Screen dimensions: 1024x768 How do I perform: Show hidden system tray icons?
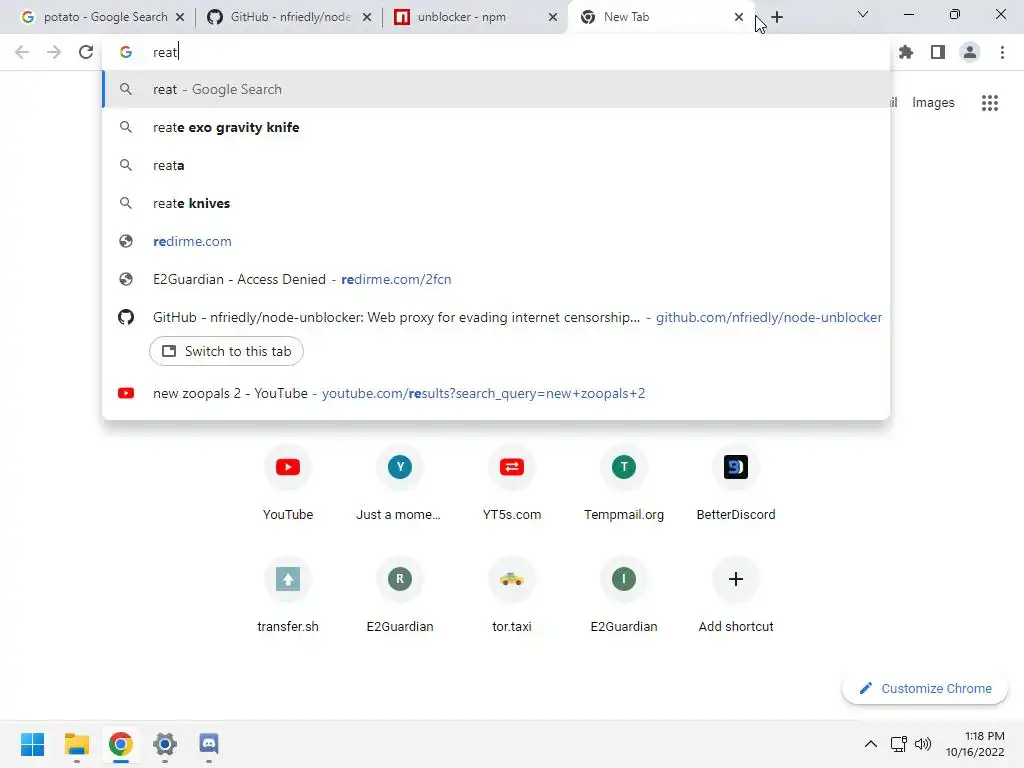pos(871,744)
